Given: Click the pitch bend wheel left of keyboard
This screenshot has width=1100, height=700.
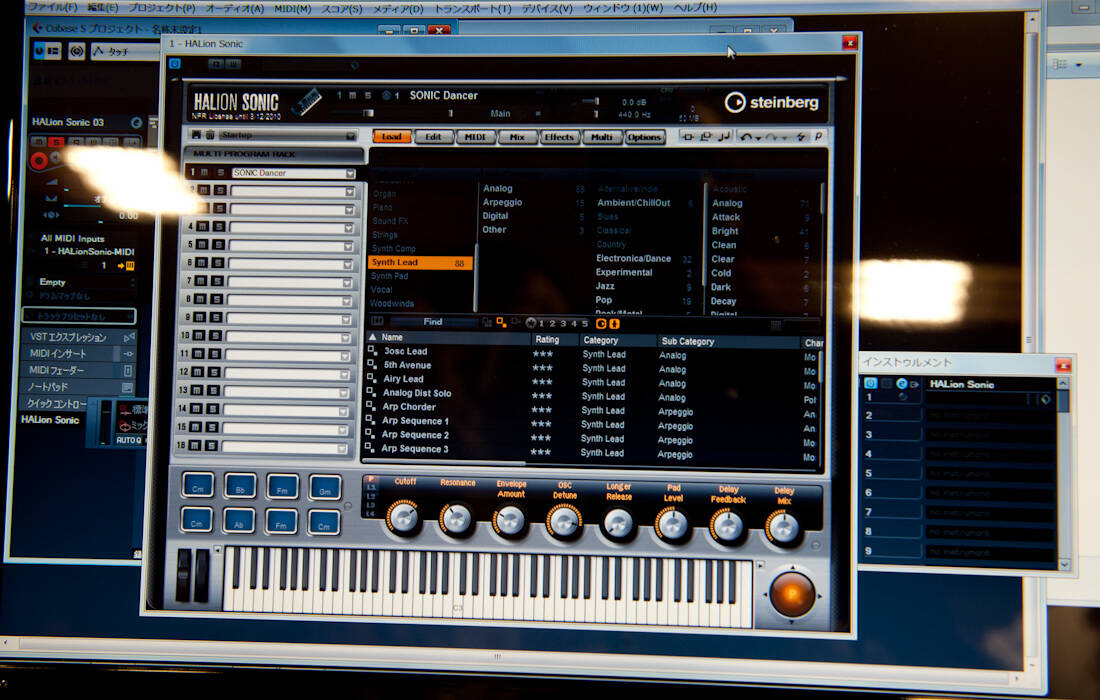Looking at the screenshot, I should click(x=183, y=575).
